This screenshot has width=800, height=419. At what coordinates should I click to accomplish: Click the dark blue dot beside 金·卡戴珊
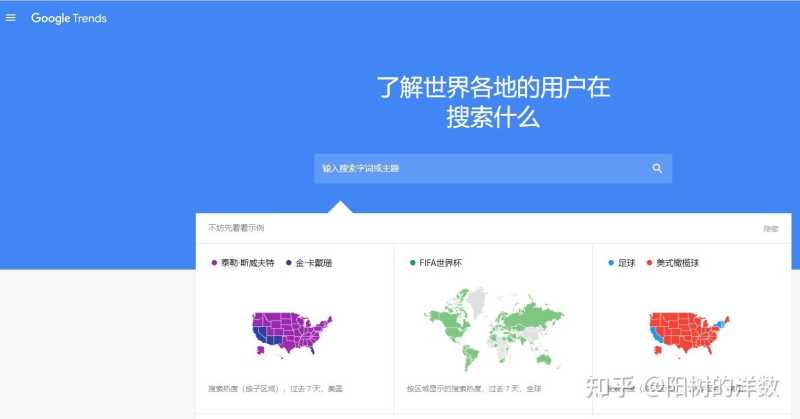[x=289, y=263]
